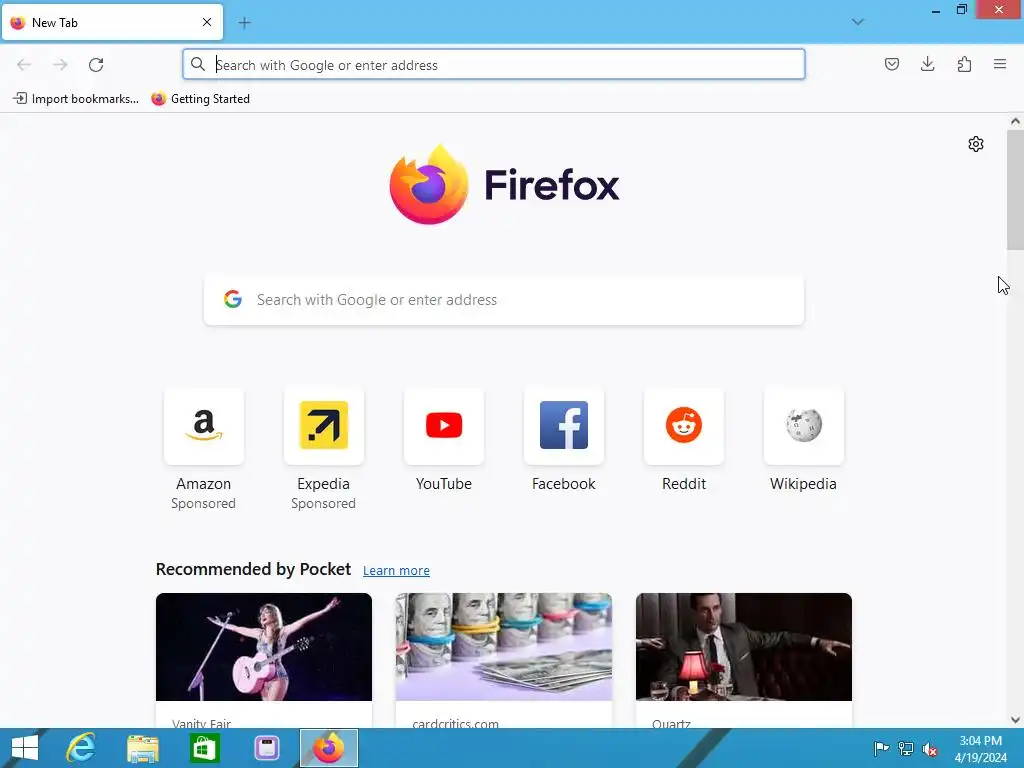This screenshot has width=1024, height=768.
Task: Click the Google search box on page
Action: click(504, 300)
